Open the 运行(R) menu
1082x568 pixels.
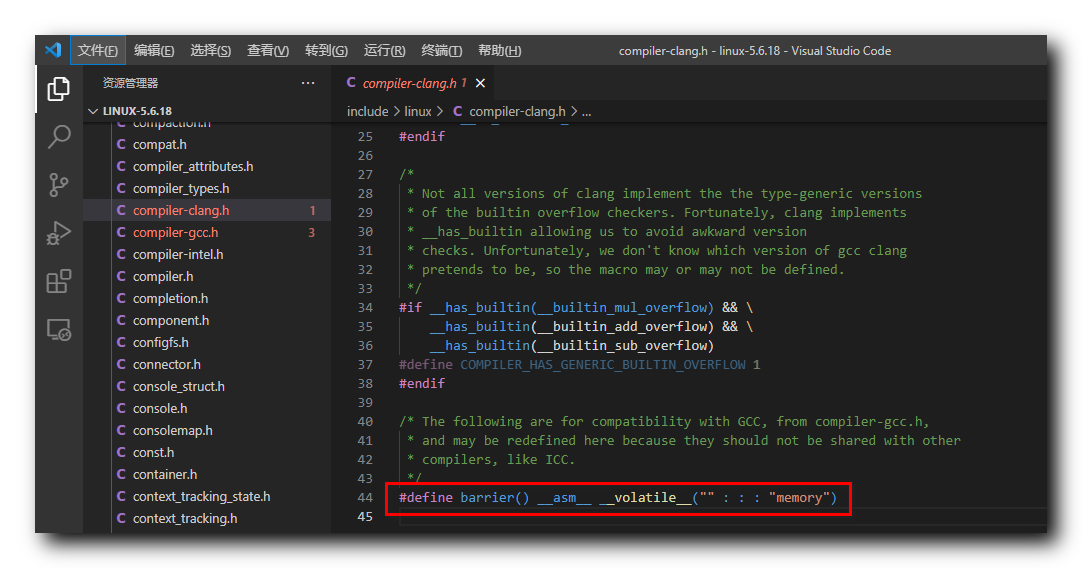point(384,50)
